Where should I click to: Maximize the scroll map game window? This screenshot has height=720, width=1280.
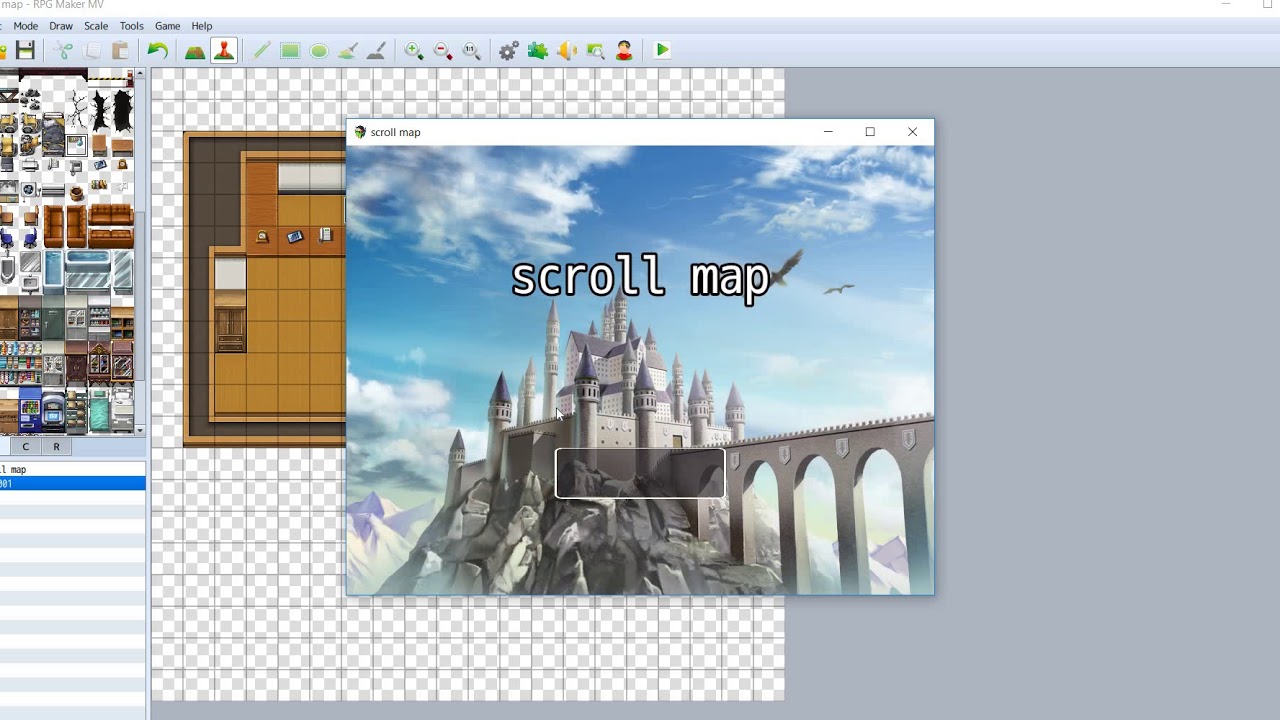(x=870, y=132)
